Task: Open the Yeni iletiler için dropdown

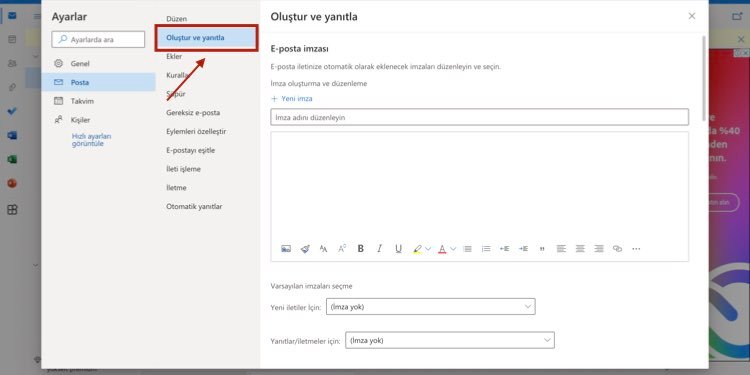Action: click(430, 307)
